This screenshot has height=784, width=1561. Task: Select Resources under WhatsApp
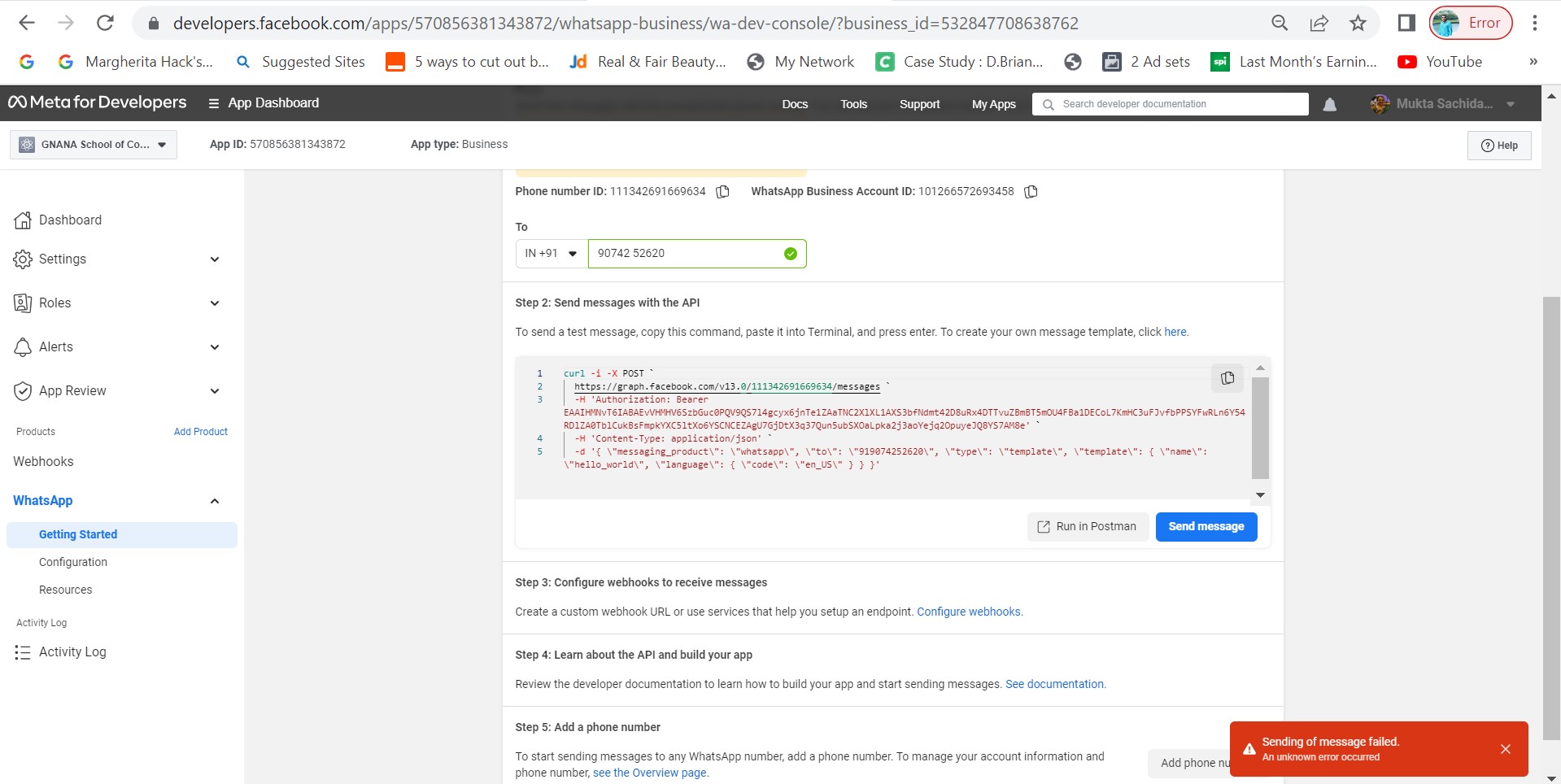[x=65, y=590]
